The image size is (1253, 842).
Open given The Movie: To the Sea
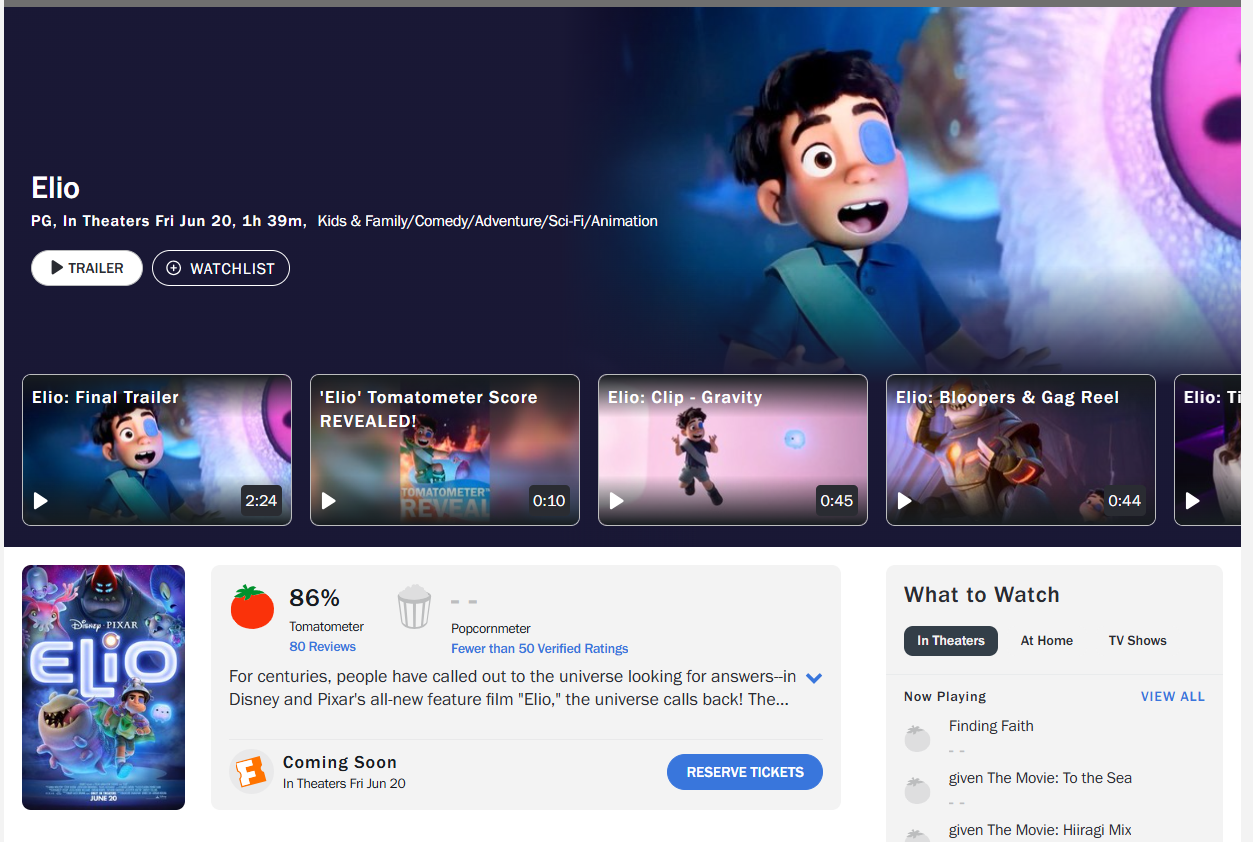pos(1040,778)
